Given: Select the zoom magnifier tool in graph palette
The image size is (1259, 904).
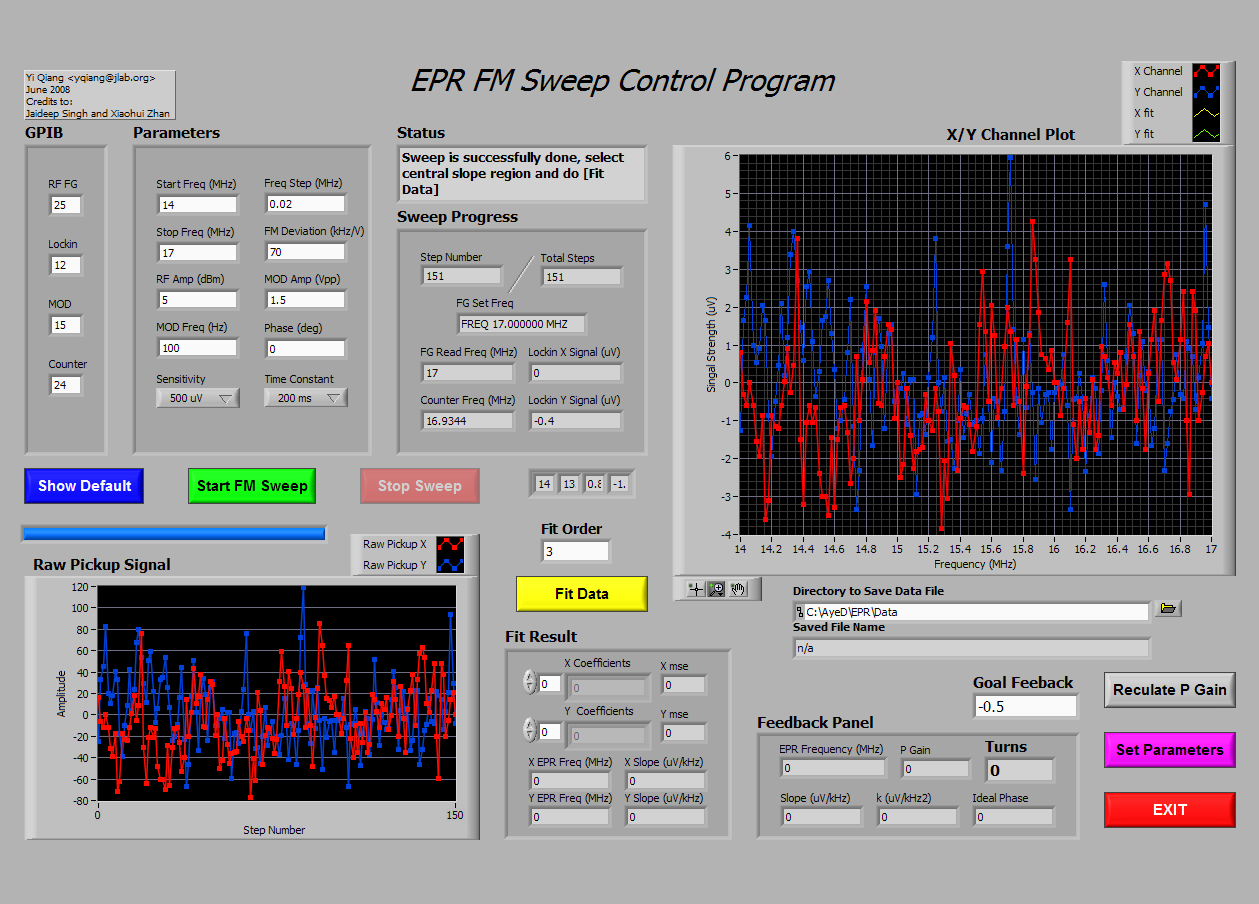Looking at the screenshot, I should (717, 589).
